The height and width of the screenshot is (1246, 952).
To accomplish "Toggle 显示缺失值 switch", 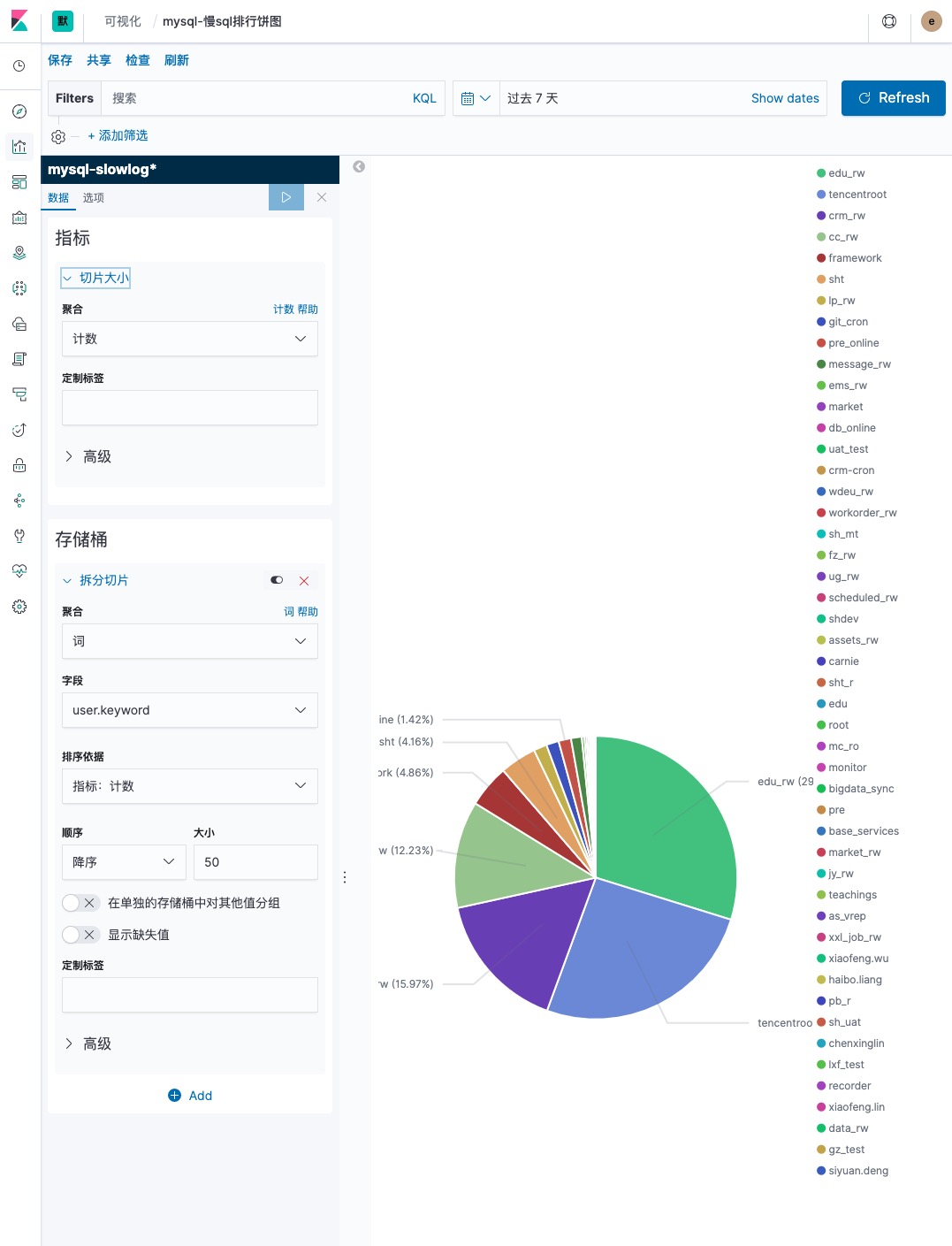I will click(80, 935).
